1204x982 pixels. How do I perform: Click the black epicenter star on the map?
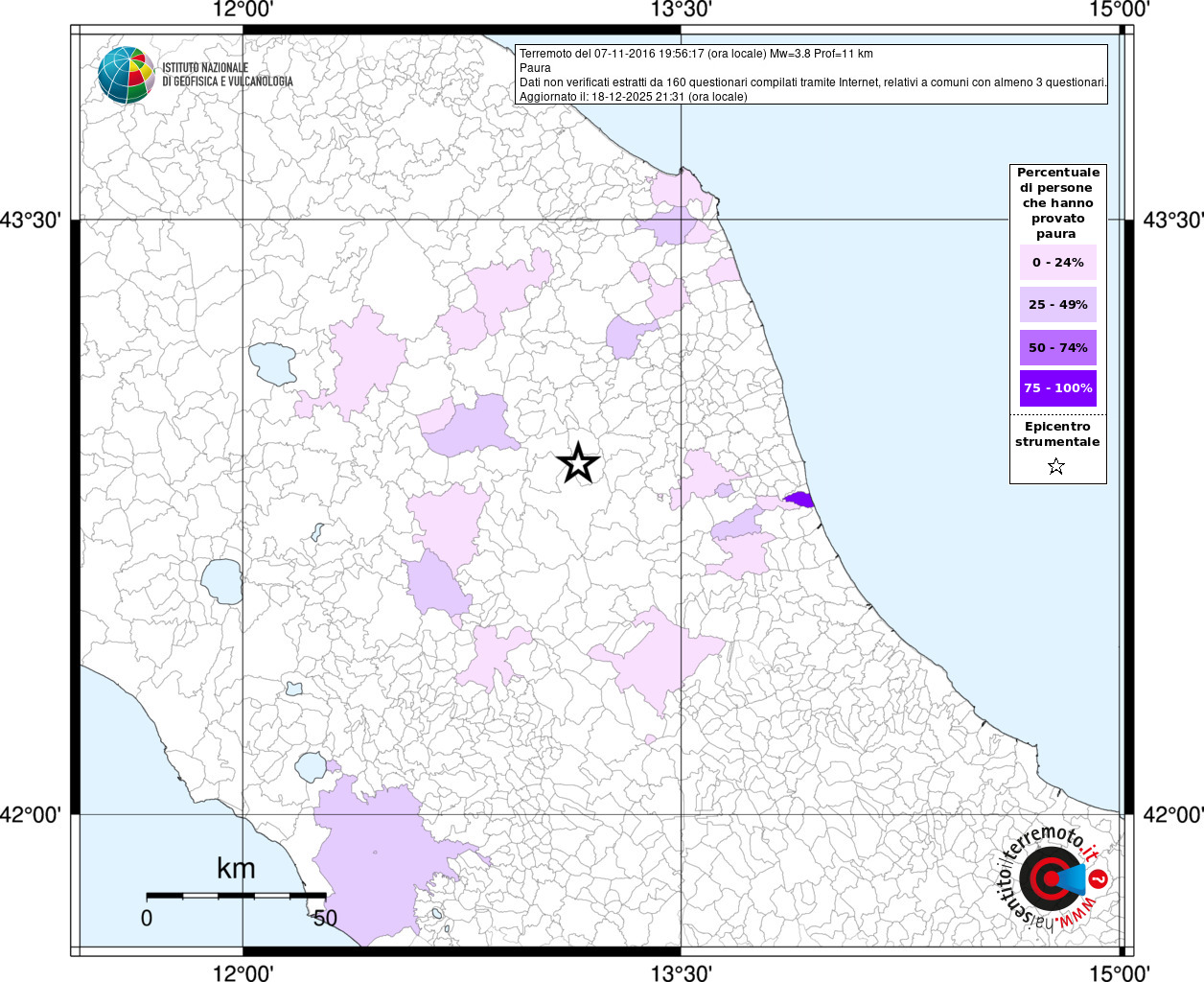point(578,463)
